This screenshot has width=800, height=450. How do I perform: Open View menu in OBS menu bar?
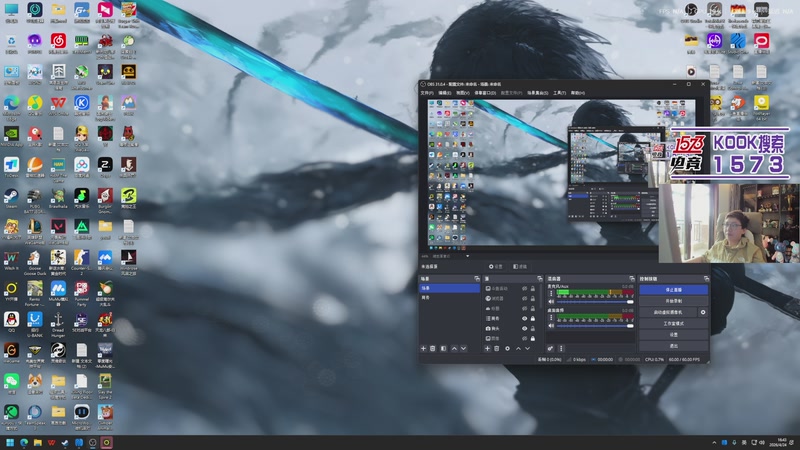462,93
